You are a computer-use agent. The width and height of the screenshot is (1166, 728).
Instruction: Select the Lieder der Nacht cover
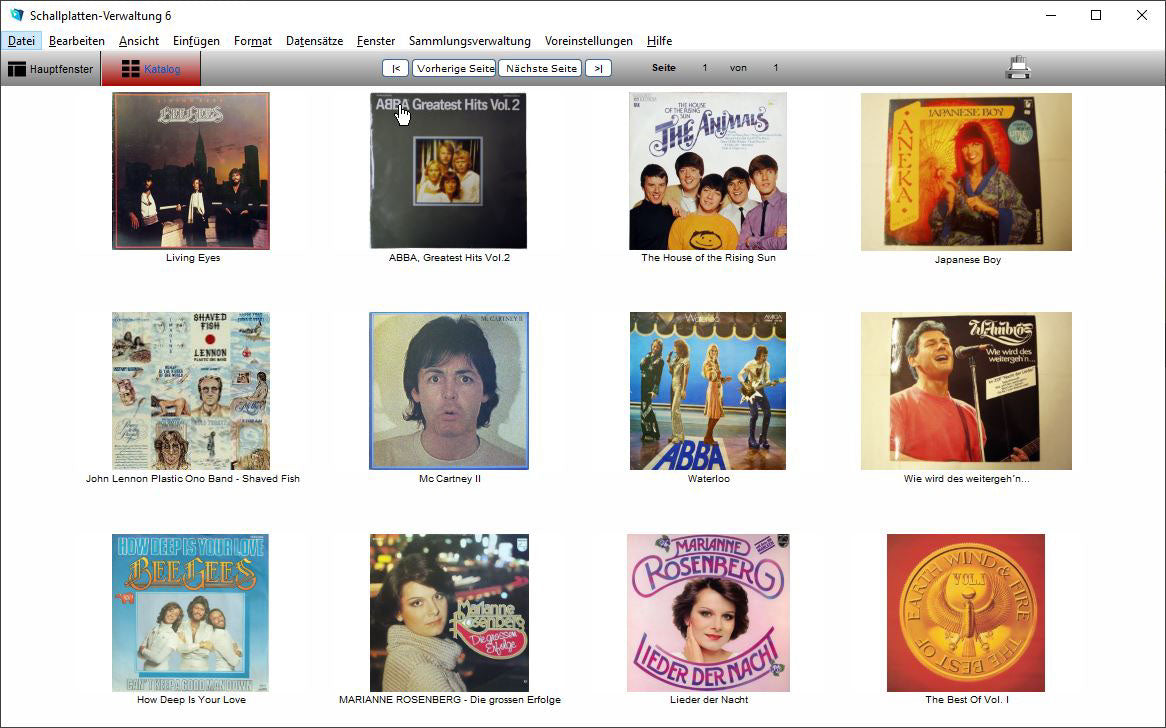708,612
